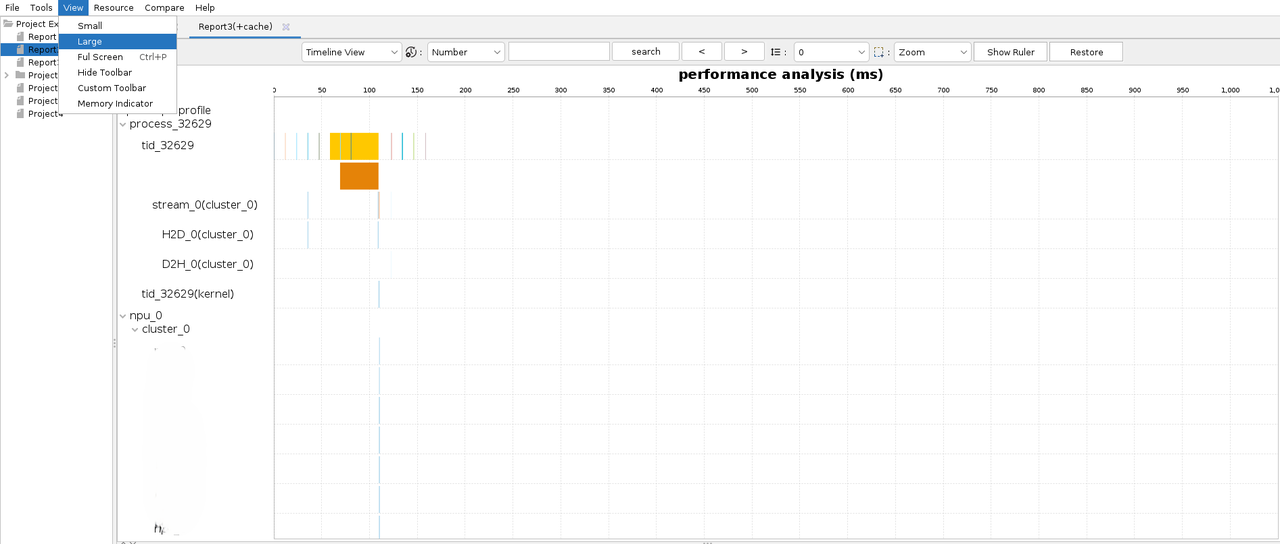Click the Show Ruler button
Viewport: 1280px width, 544px height.
point(1010,52)
